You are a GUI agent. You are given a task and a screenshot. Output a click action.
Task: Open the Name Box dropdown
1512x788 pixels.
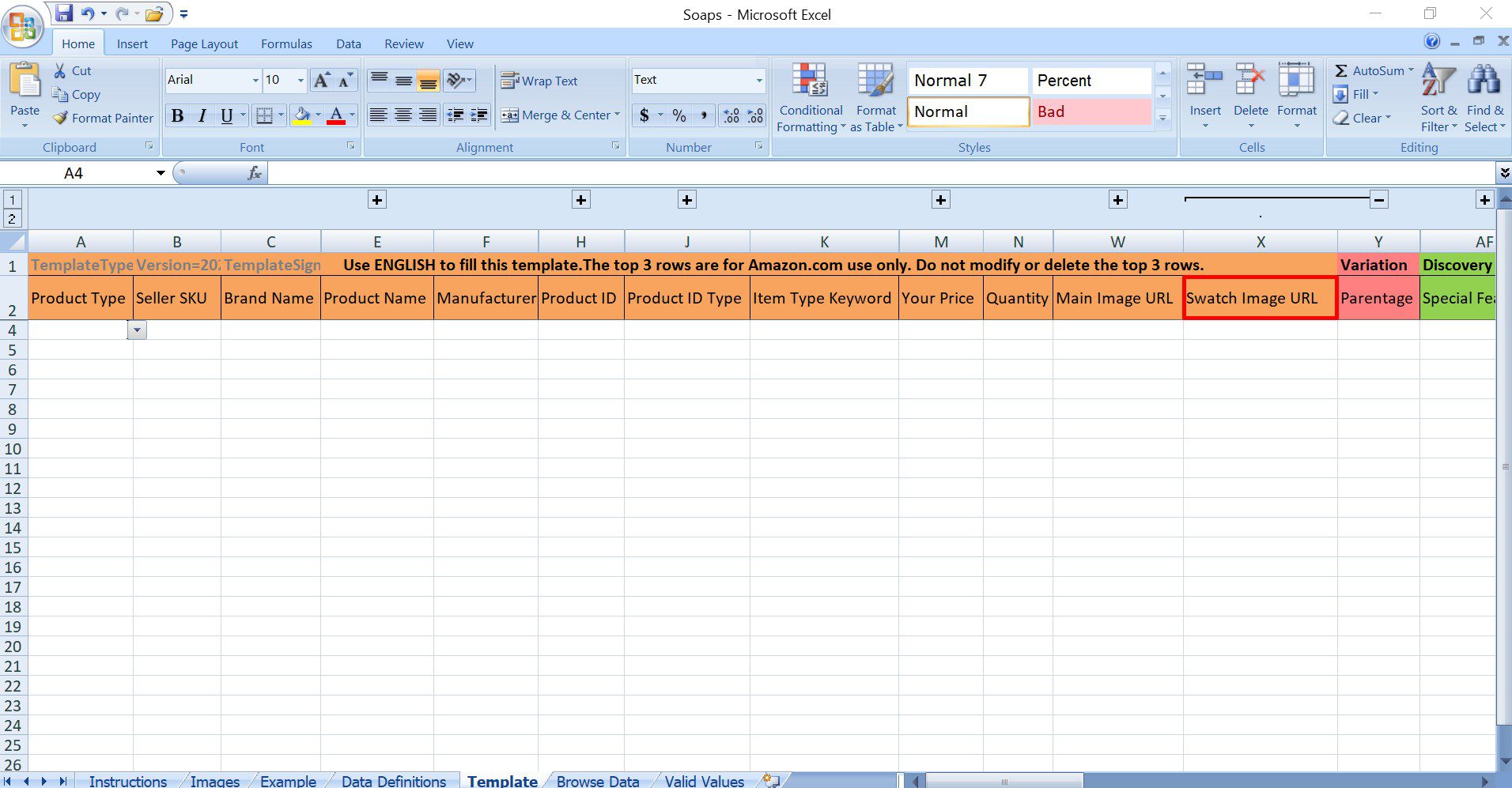point(161,173)
